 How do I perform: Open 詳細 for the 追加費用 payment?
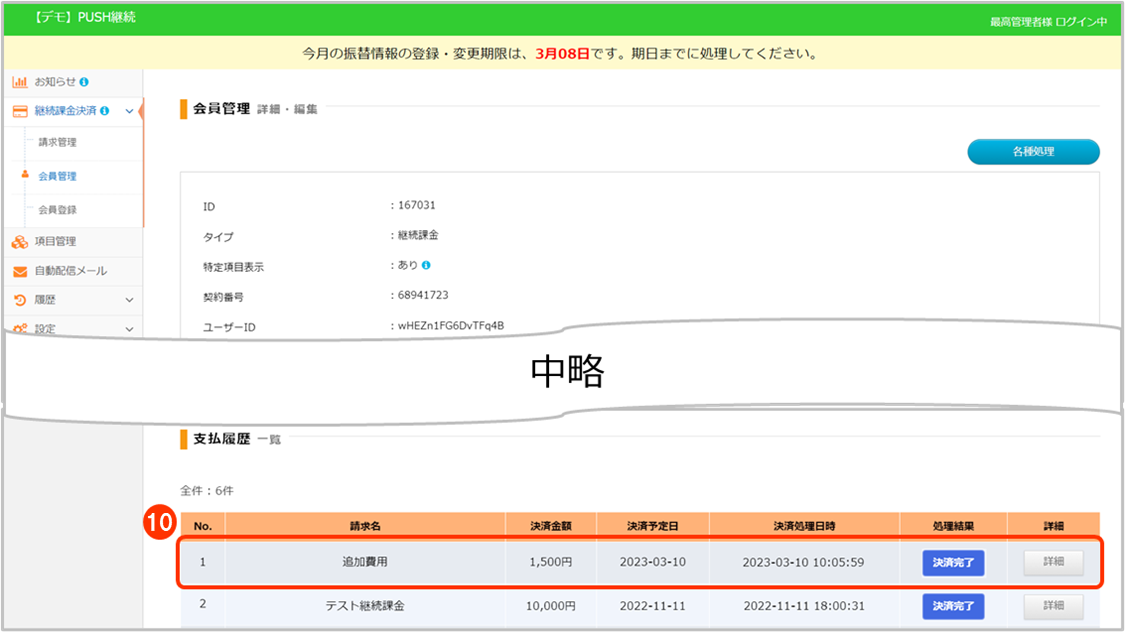1053,563
